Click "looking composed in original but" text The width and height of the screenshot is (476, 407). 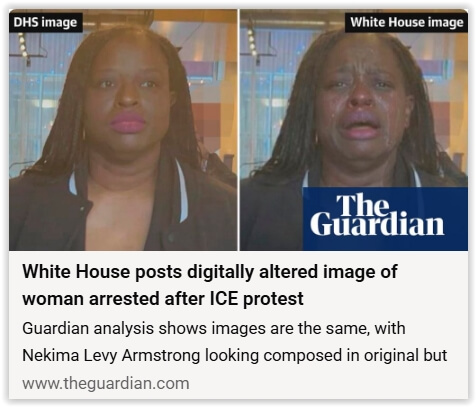[x=326, y=355]
